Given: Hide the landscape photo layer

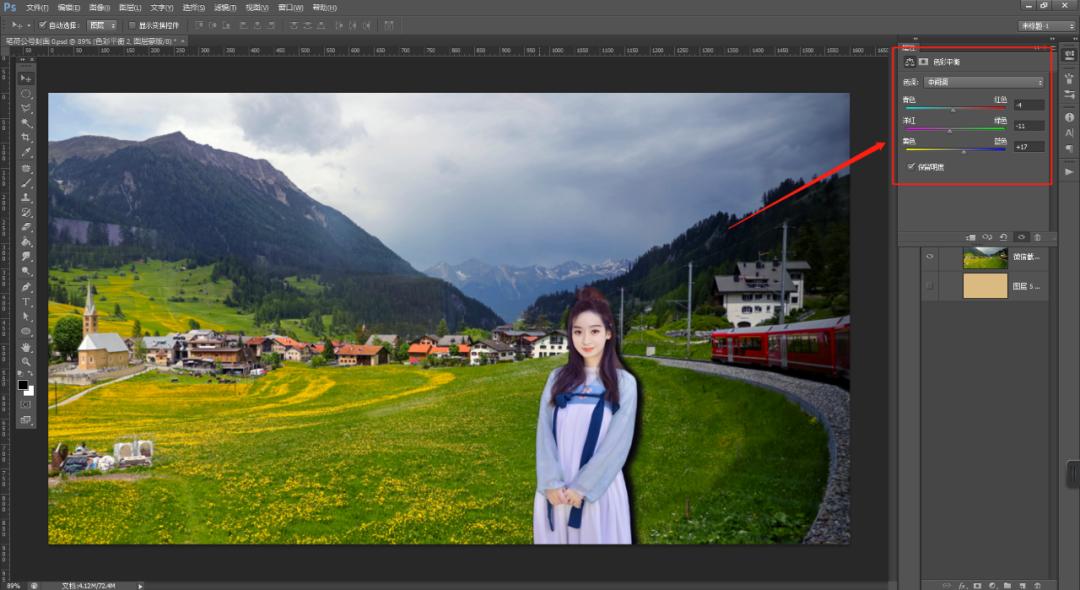Looking at the screenshot, I should [930, 257].
